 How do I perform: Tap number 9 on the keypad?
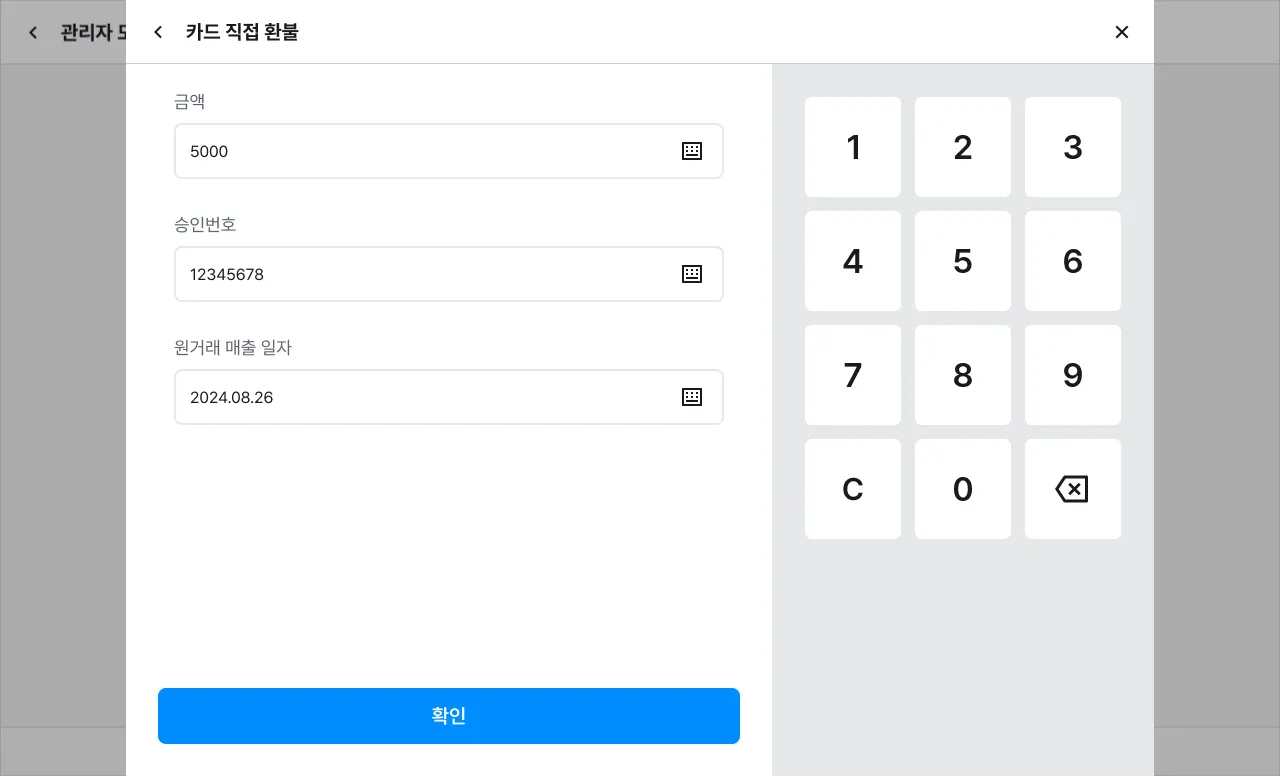(1073, 375)
